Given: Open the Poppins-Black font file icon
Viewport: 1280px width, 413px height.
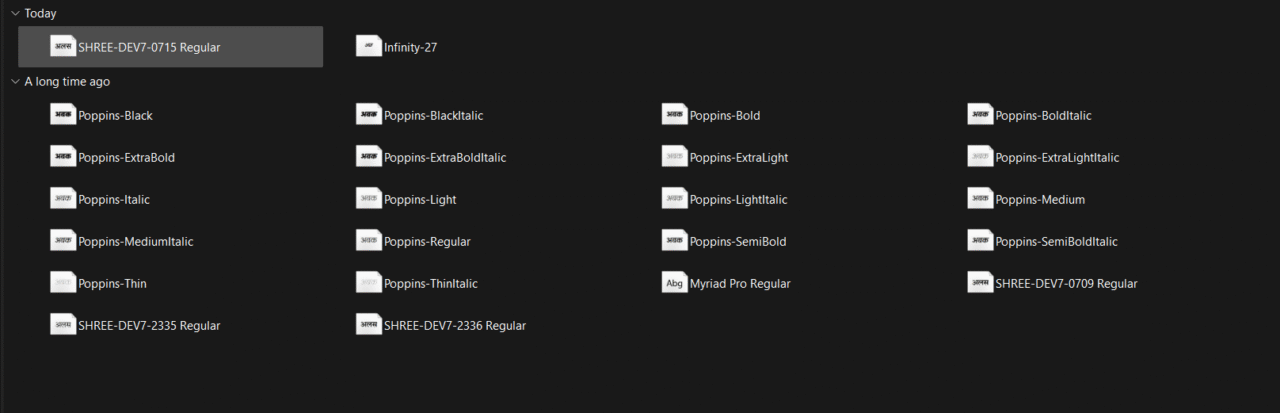Looking at the screenshot, I should click(63, 115).
